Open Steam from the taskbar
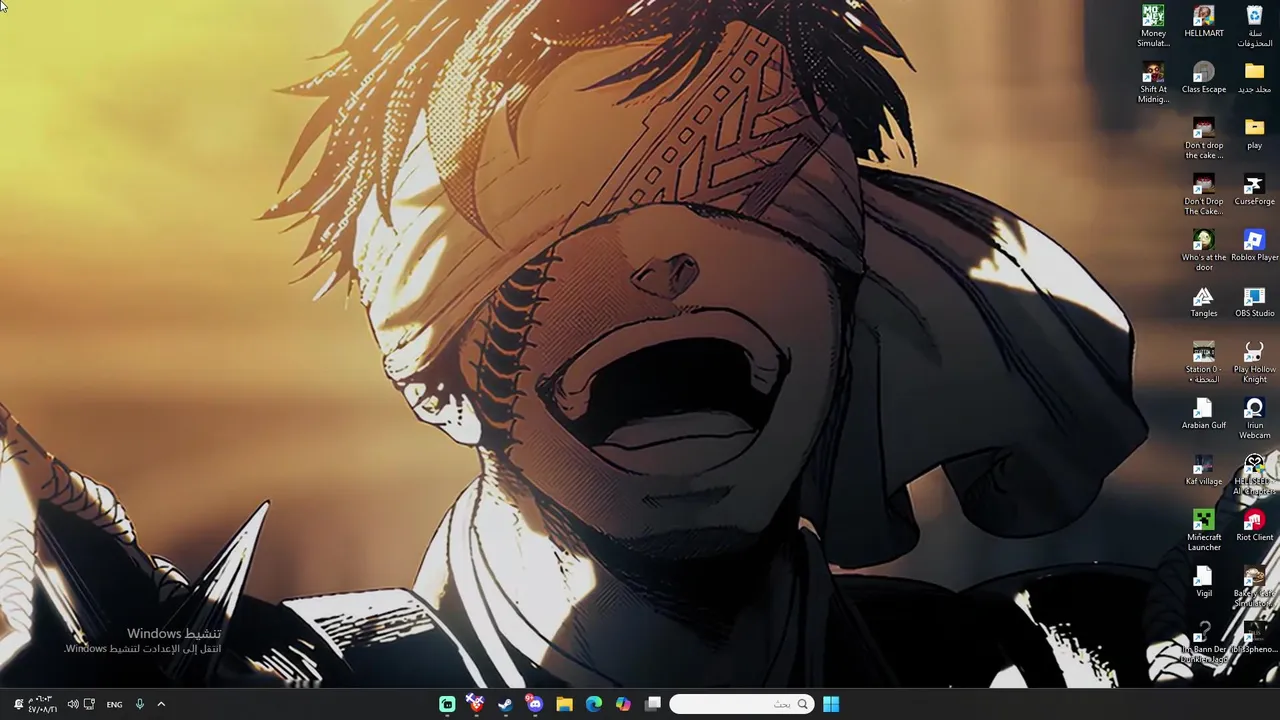The width and height of the screenshot is (1280, 720). [505, 704]
